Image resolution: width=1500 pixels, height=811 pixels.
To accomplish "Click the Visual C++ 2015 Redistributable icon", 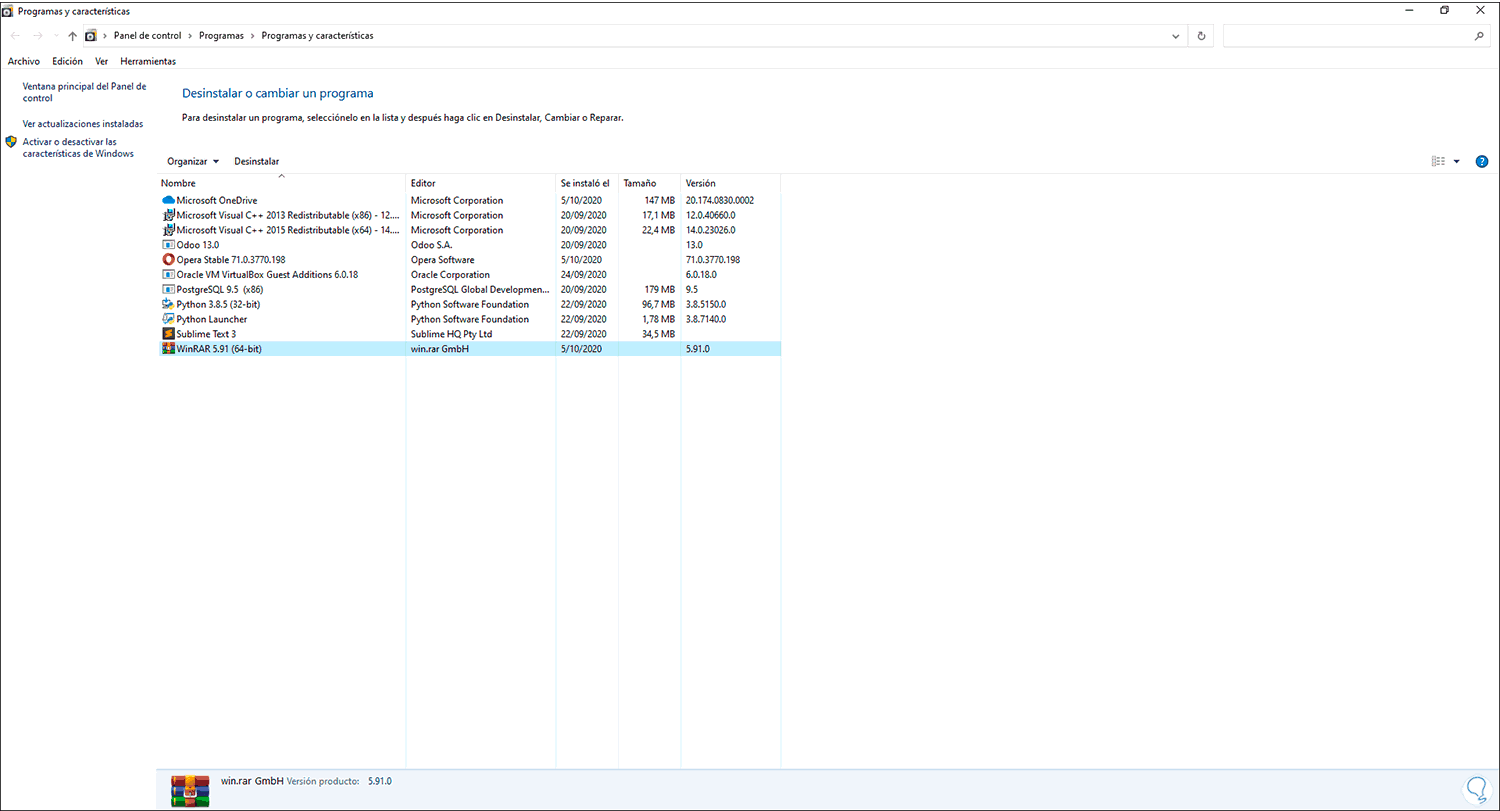I will click(168, 230).
